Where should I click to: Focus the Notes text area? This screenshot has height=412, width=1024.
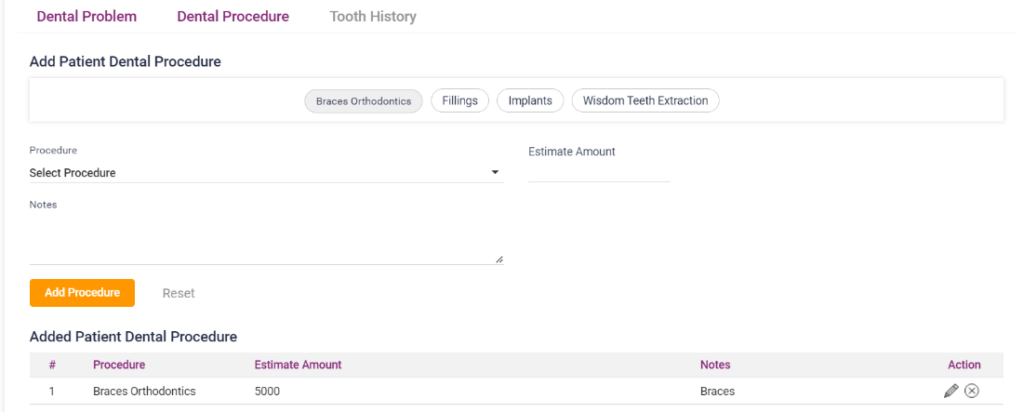coord(265,240)
